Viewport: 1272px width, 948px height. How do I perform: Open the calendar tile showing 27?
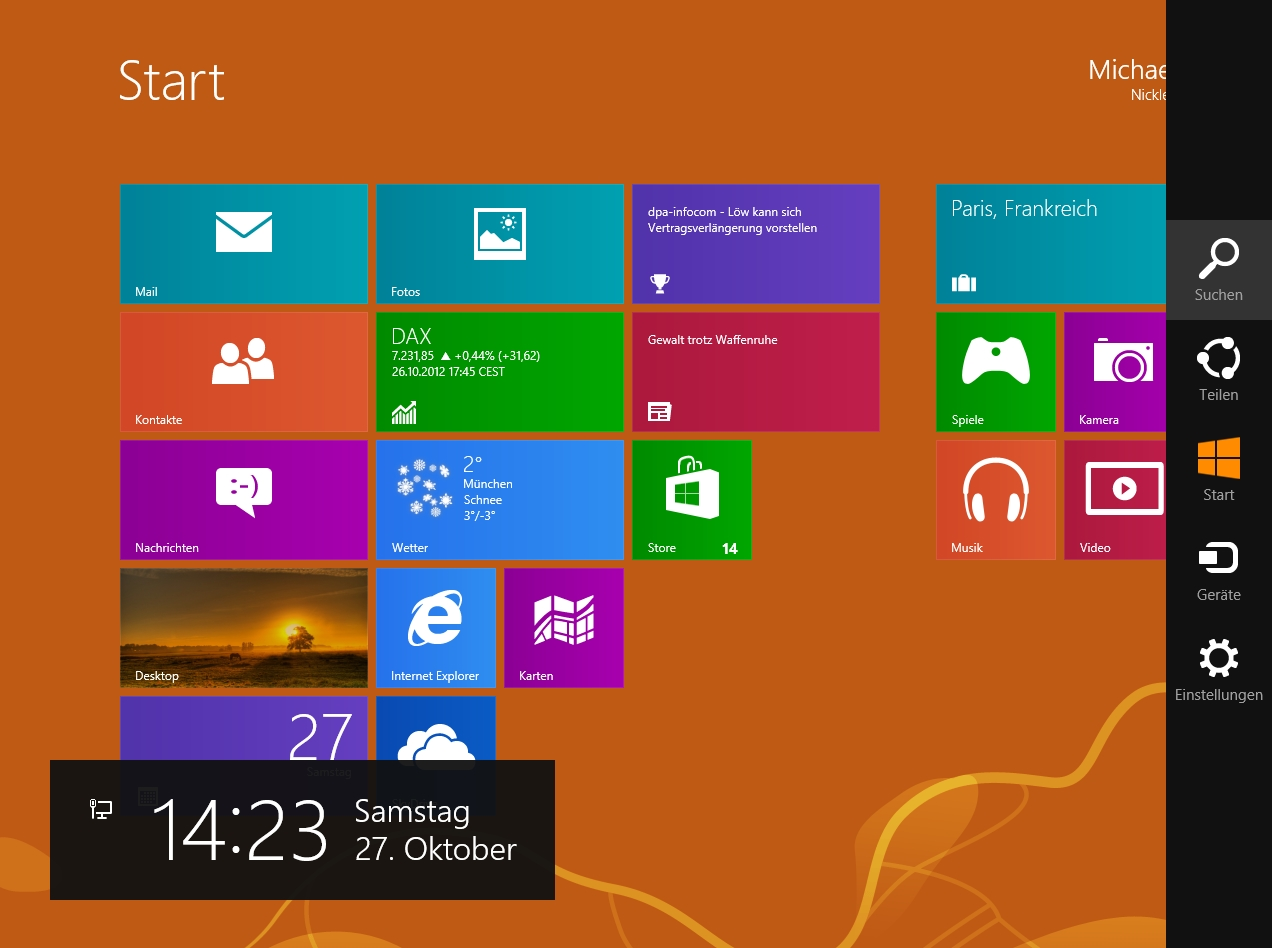[244, 728]
